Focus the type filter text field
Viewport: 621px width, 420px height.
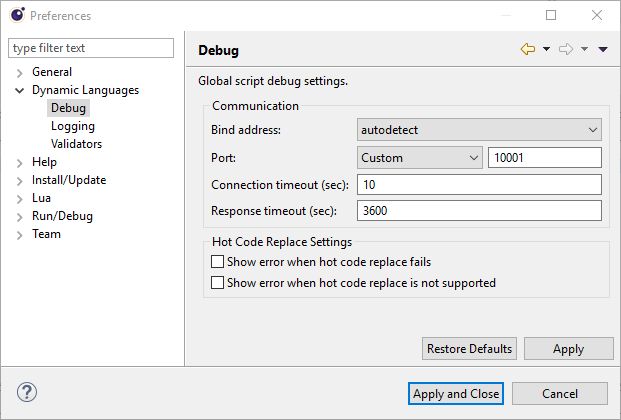coord(91,48)
